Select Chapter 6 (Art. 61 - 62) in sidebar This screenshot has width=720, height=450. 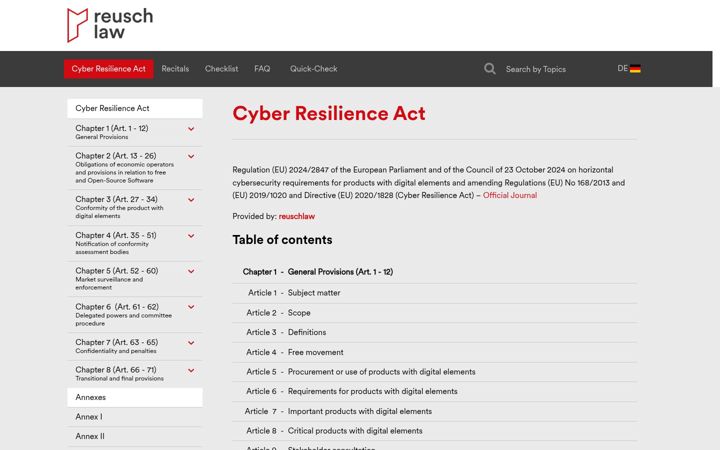pos(117,307)
